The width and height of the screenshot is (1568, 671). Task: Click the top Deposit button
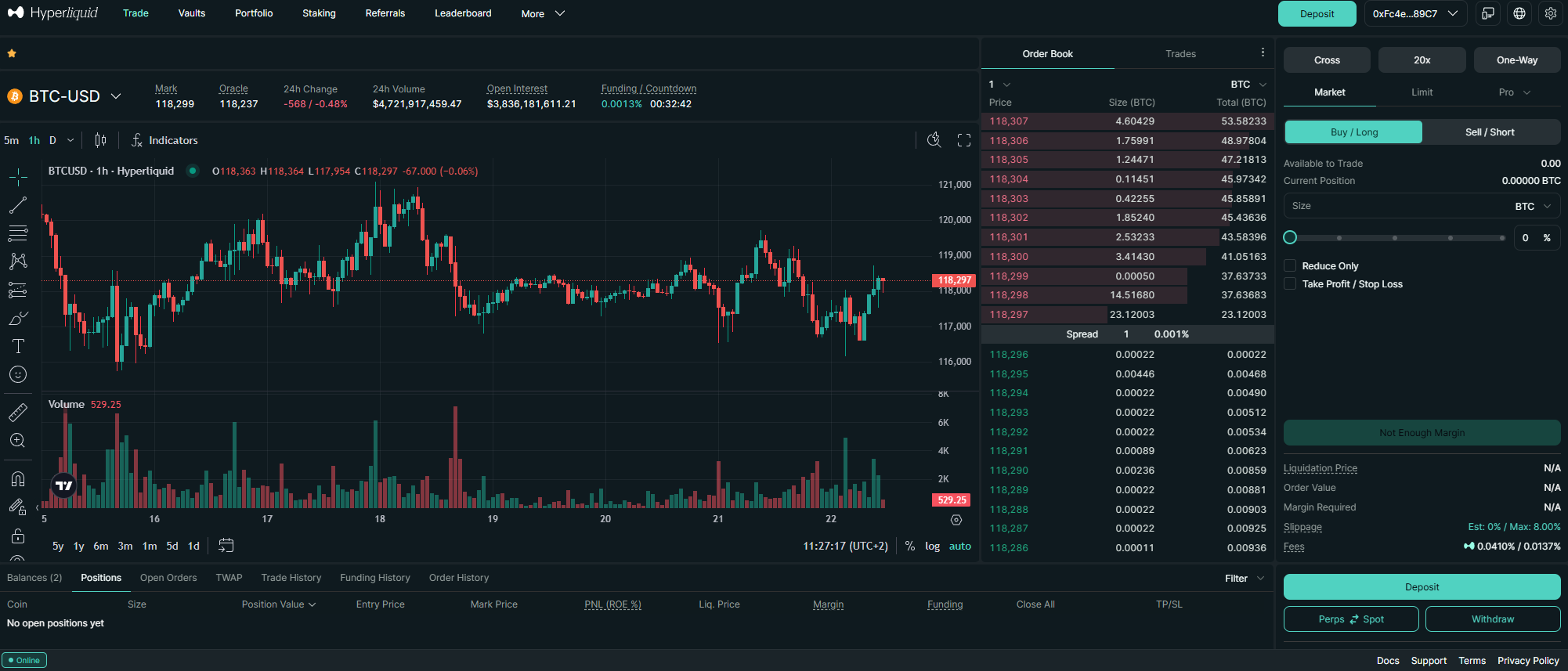(x=1317, y=13)
